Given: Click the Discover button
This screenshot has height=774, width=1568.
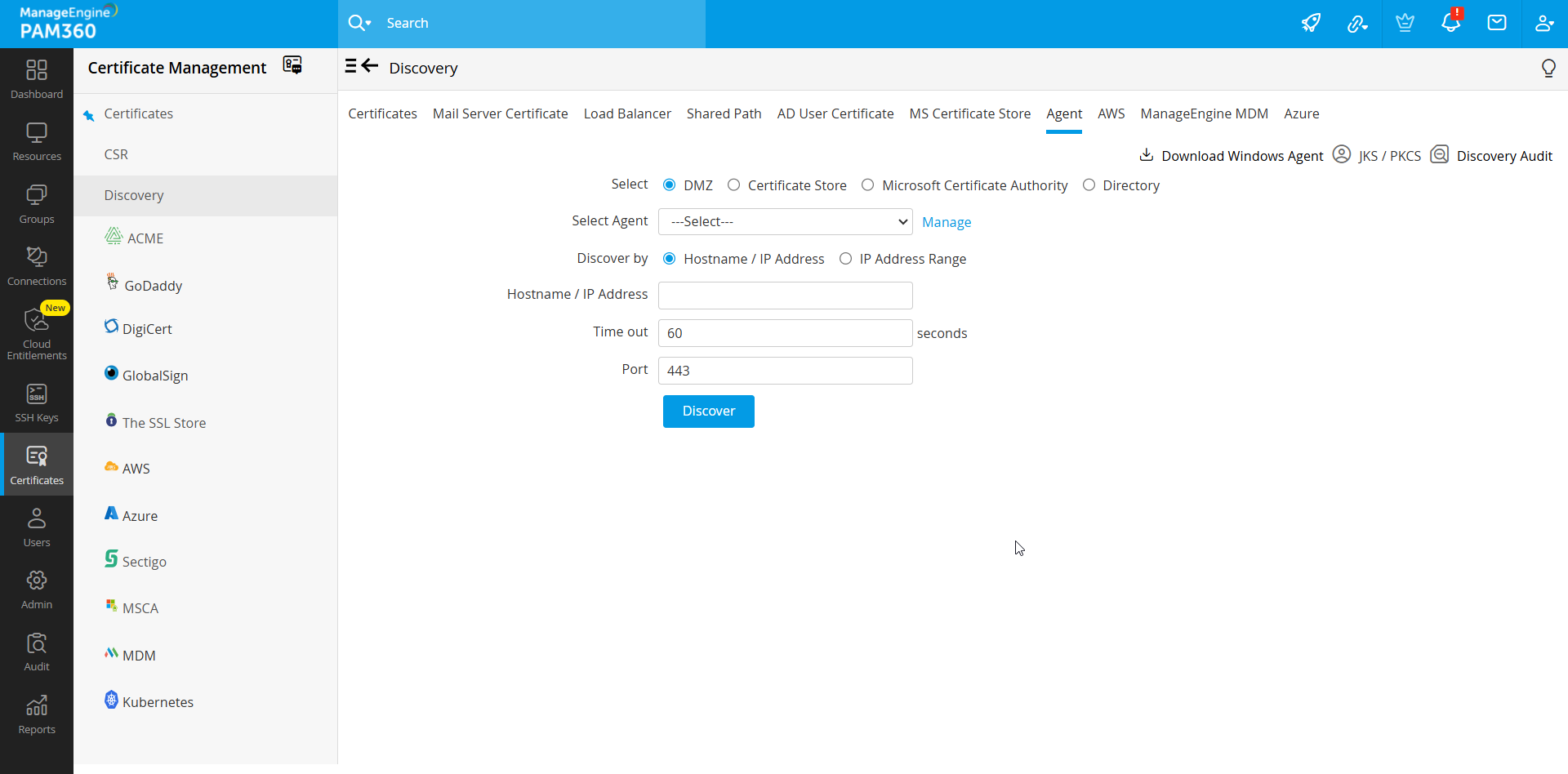Looking at the screenshot, I should pos(709,411).
